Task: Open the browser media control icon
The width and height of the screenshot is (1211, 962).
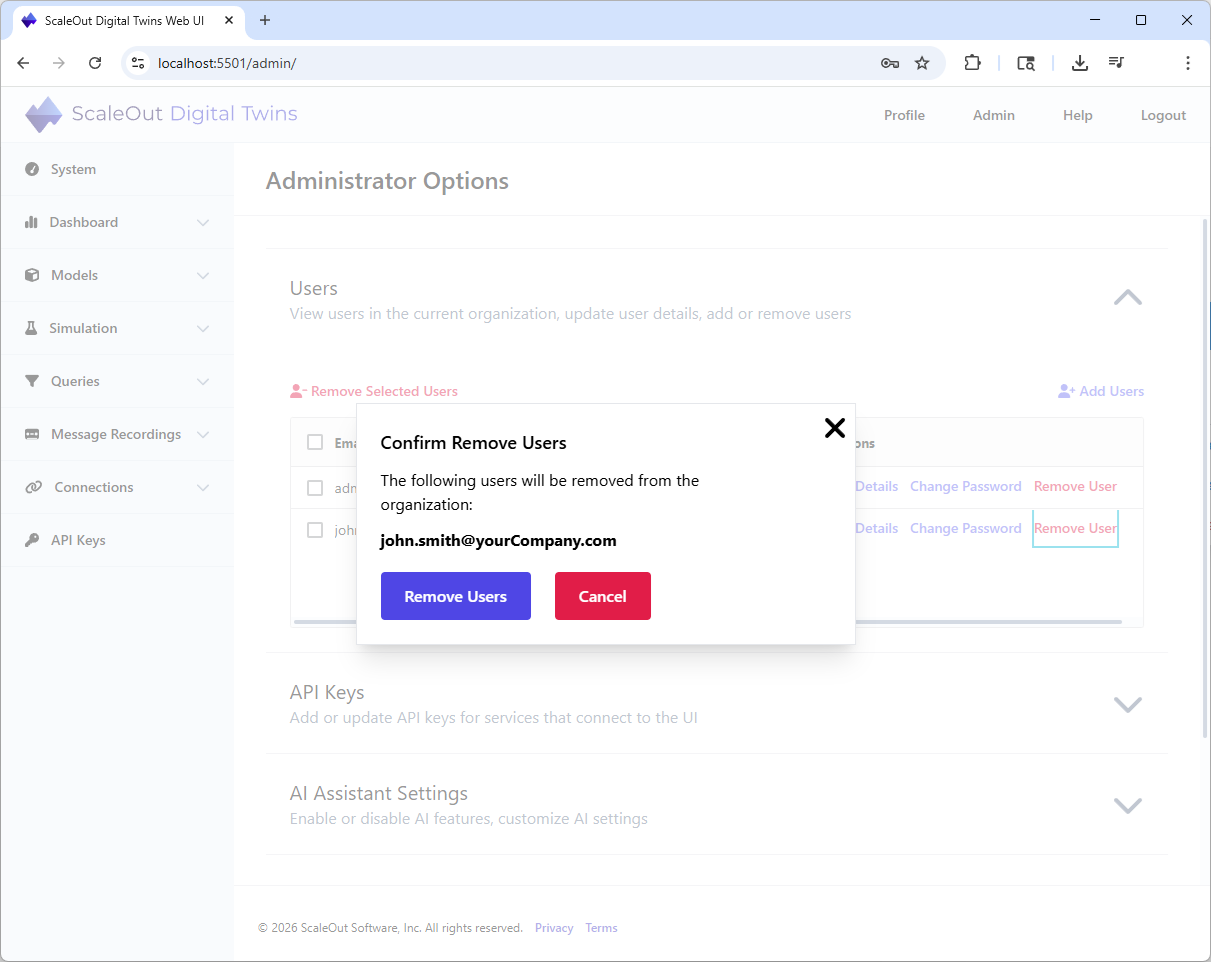Action: (1116, 63)
